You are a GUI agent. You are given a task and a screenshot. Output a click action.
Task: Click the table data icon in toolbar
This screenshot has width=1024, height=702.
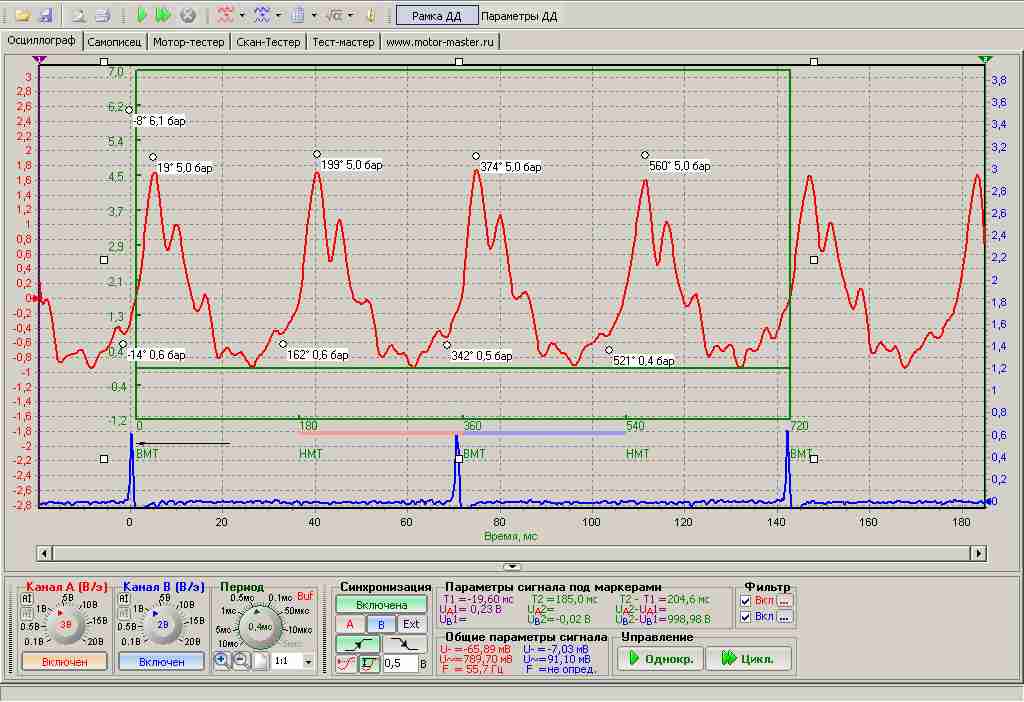298,15
